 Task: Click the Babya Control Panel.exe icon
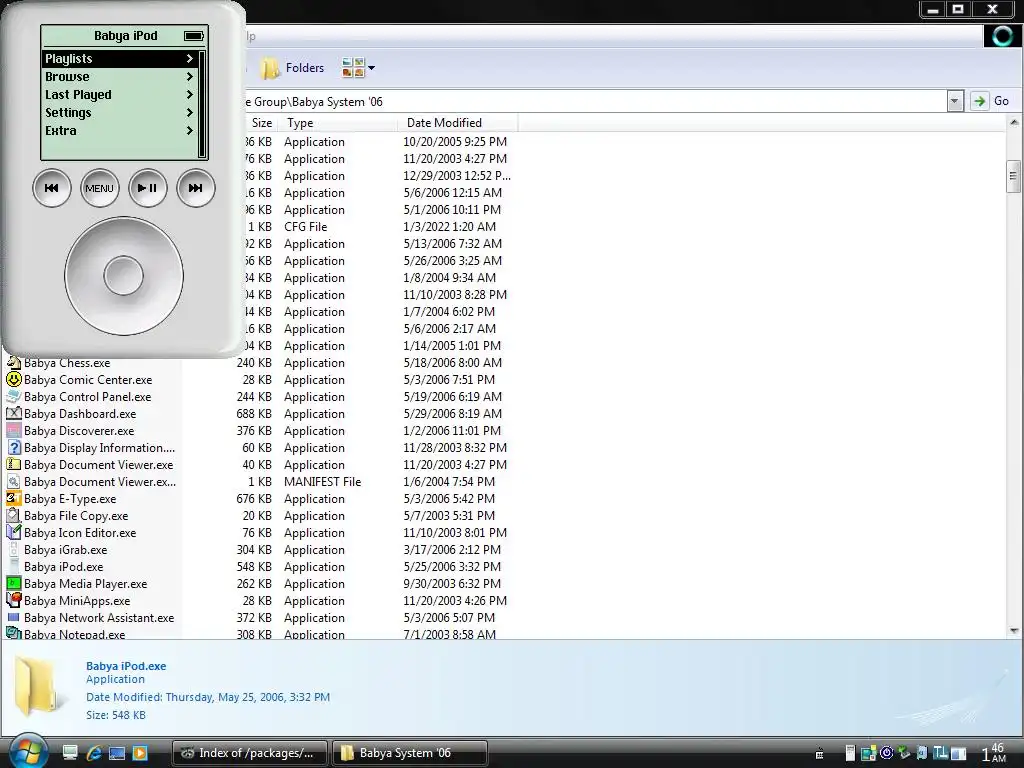pos(13,396)
